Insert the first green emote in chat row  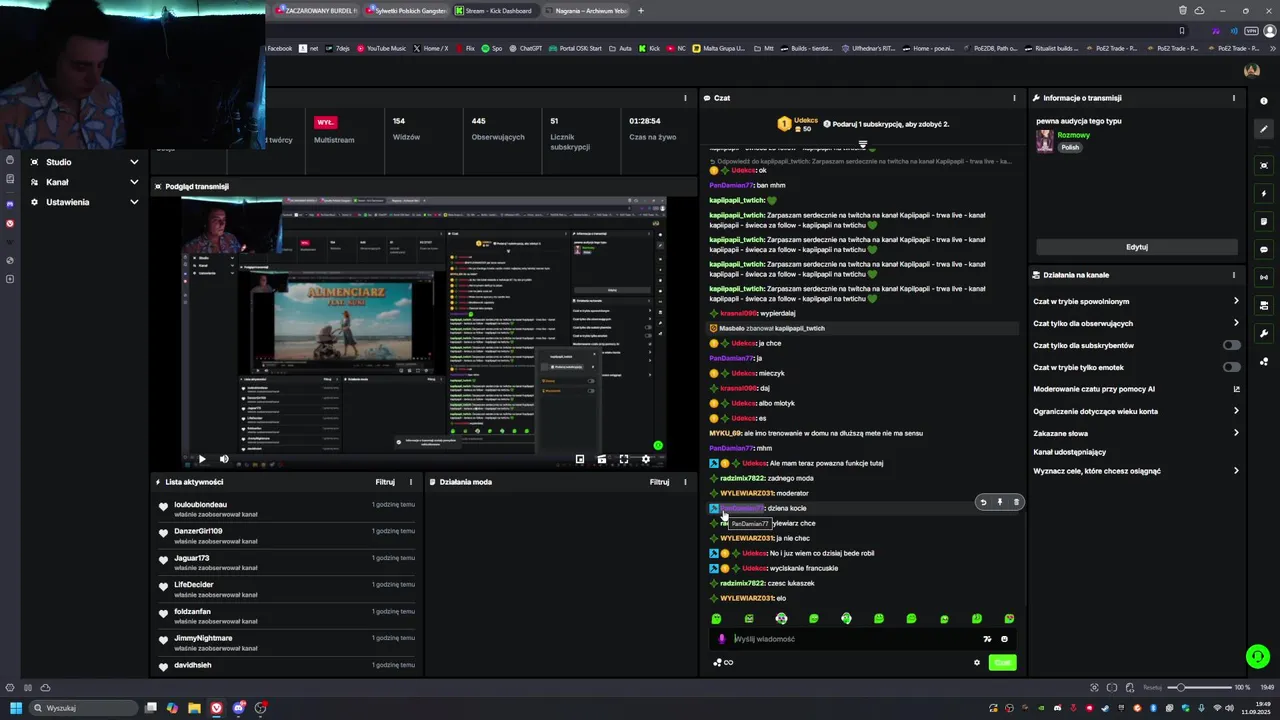pyautogui.click(x=716, y=619)
